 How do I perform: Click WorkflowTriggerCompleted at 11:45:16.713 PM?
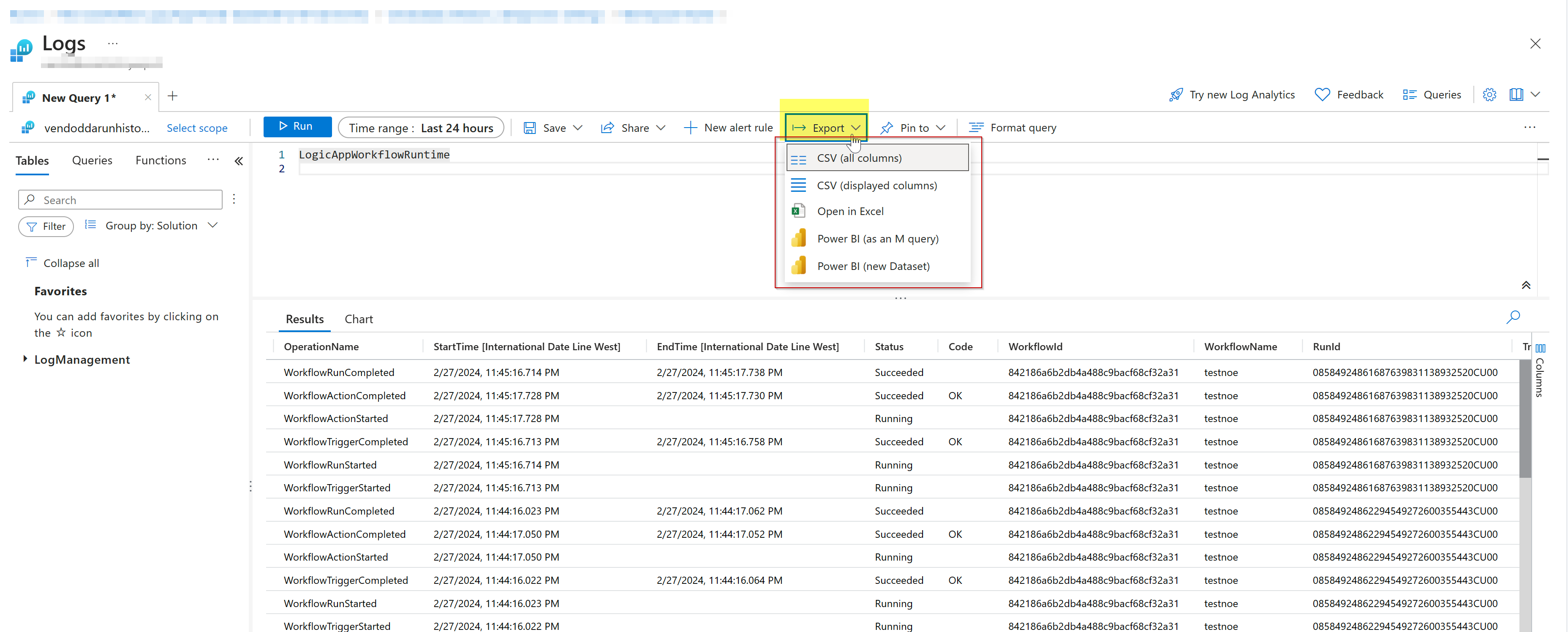345,441
